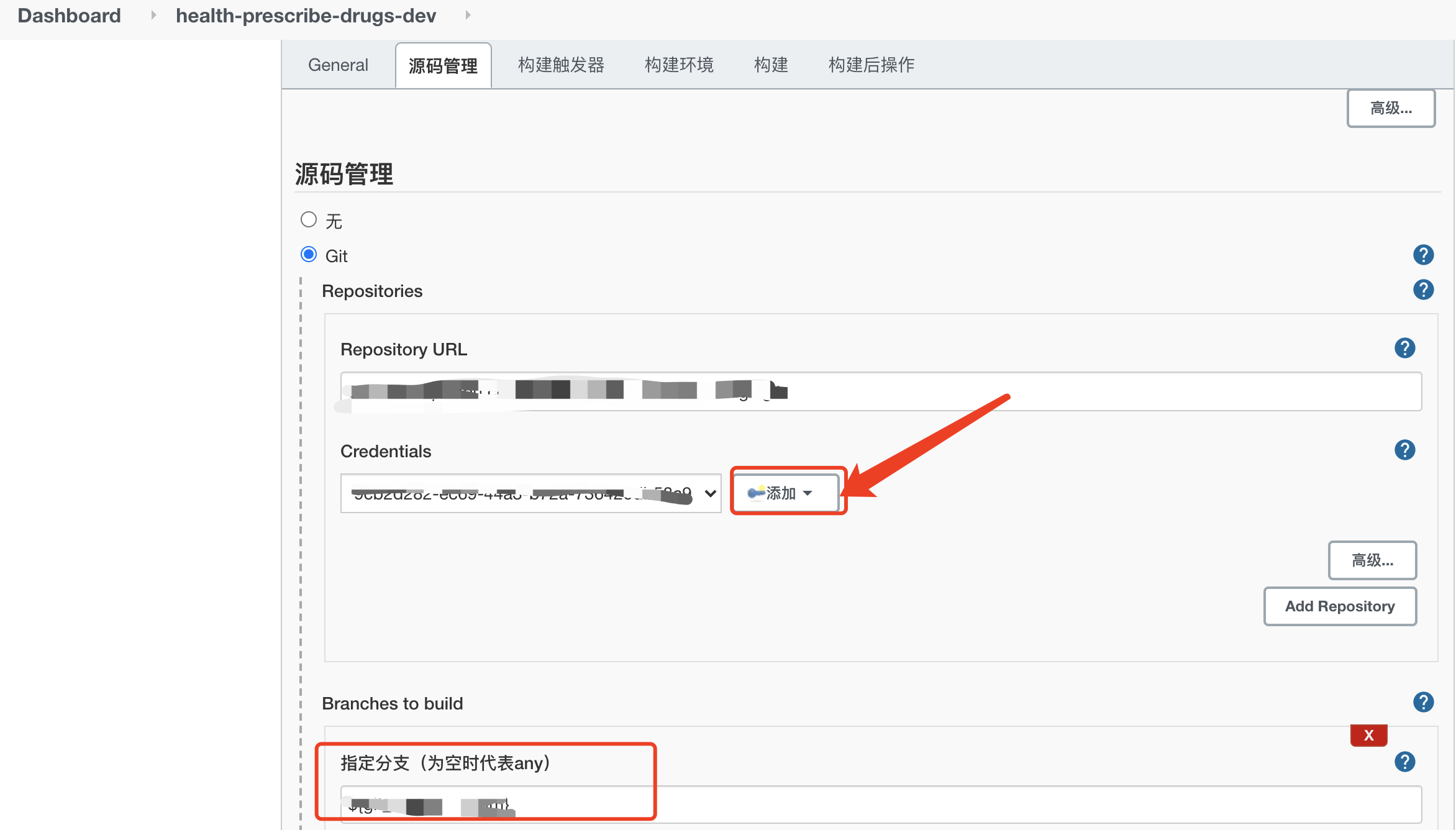Delete branch entry with red X button

pos(1368,736)
